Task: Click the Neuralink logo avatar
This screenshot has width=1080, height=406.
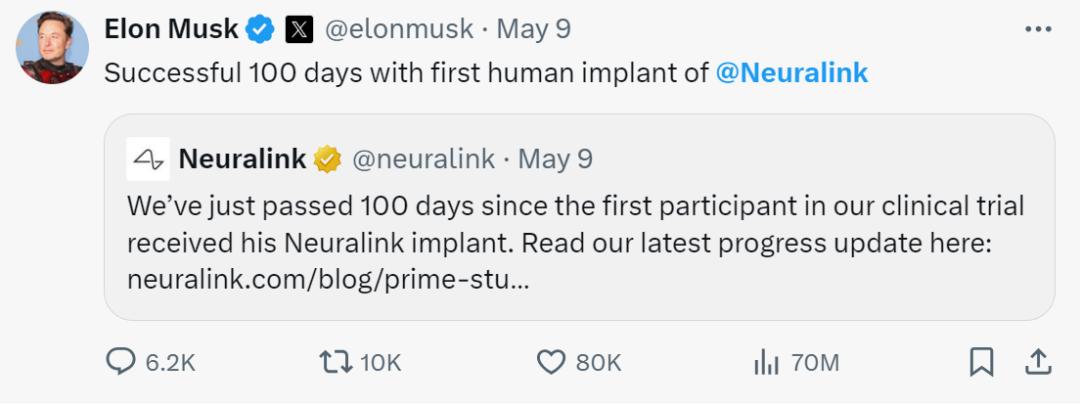Action: tap(148, 158)
